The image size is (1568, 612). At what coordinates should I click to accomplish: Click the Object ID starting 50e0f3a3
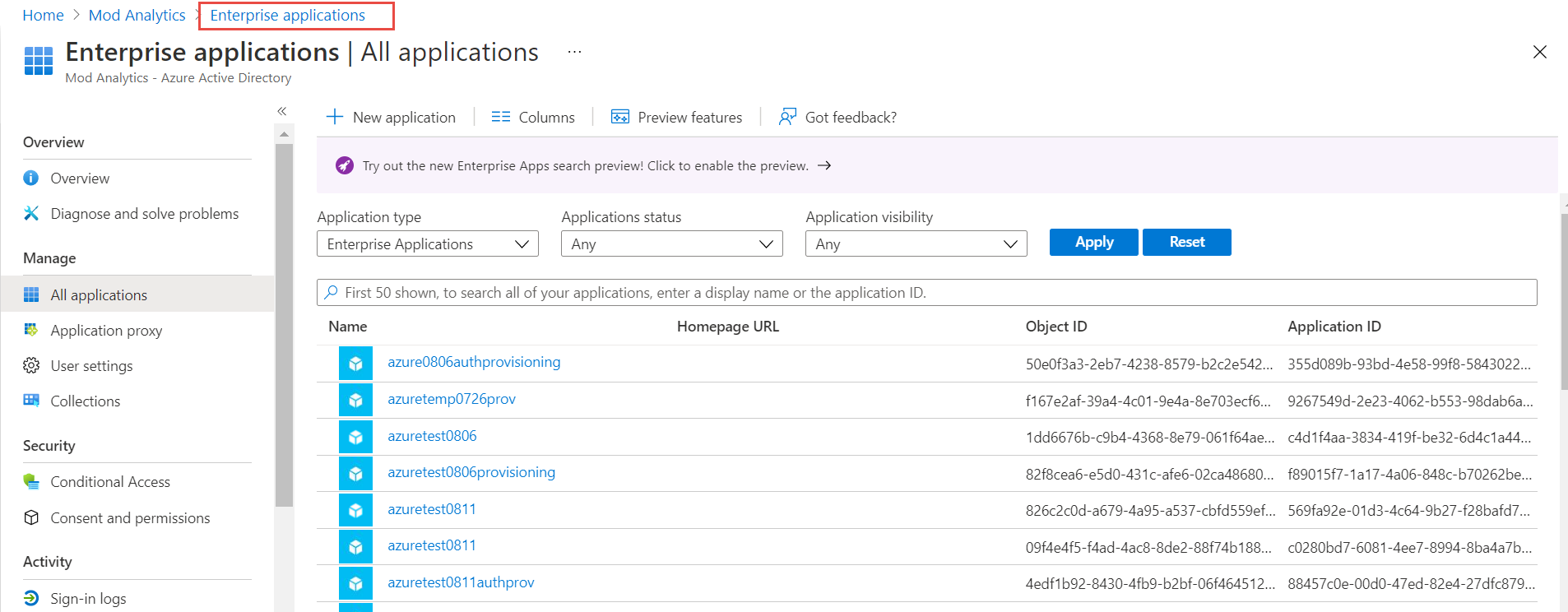1148,364
